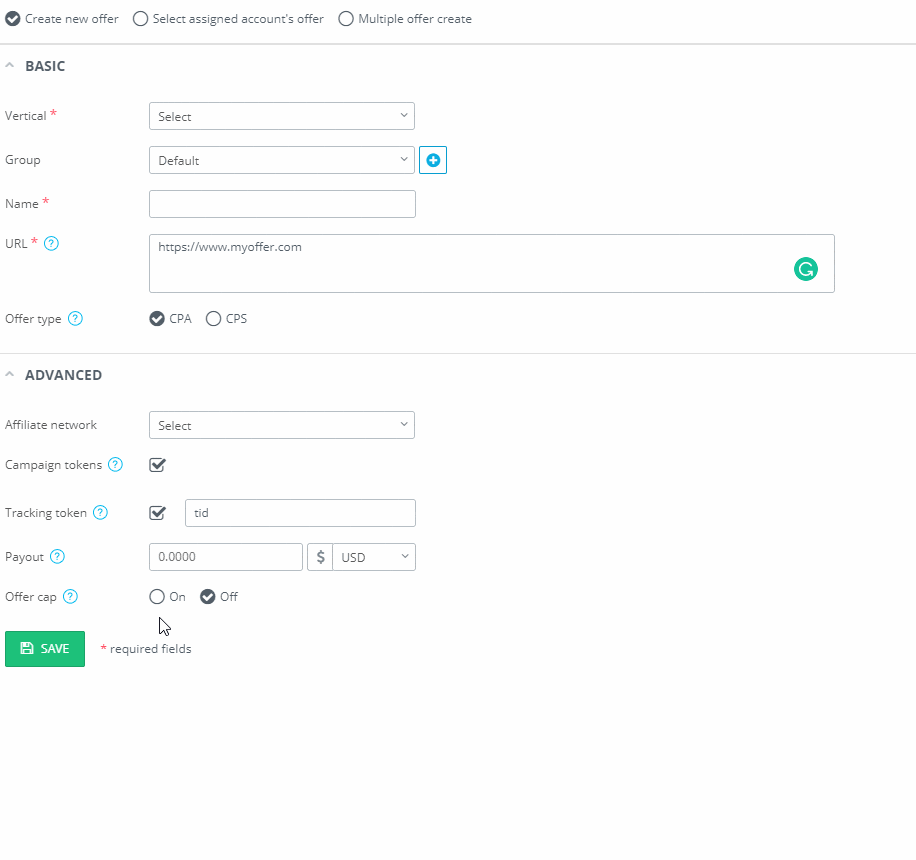Collapse the ADVANCED section
Image resolution: width=916 pixels, height=860 pixels.
pyautogui.click(x=9, y=374)
